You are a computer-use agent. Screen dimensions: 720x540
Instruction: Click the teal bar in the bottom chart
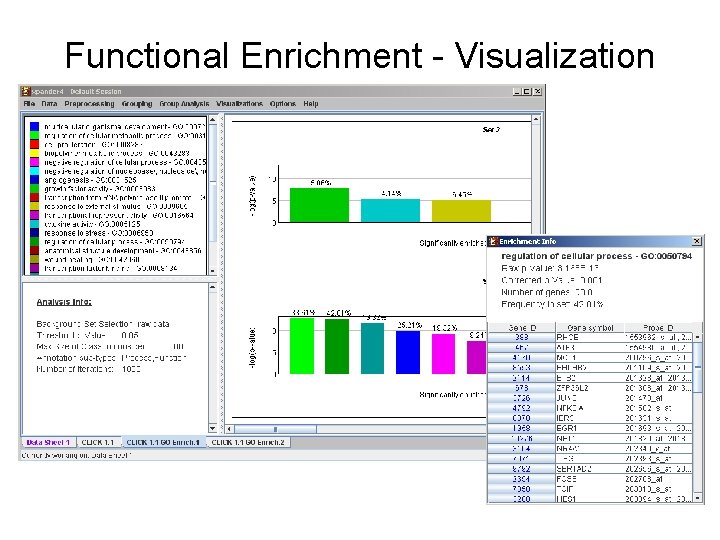point(372,348)
